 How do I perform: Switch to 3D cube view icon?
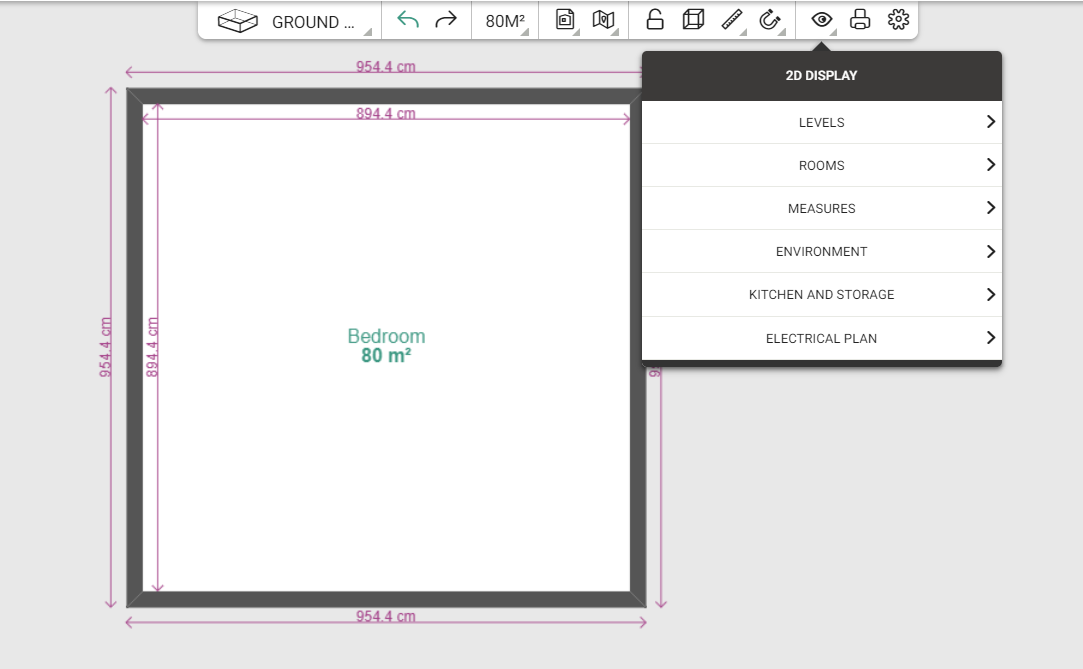[x=693, y=20]
